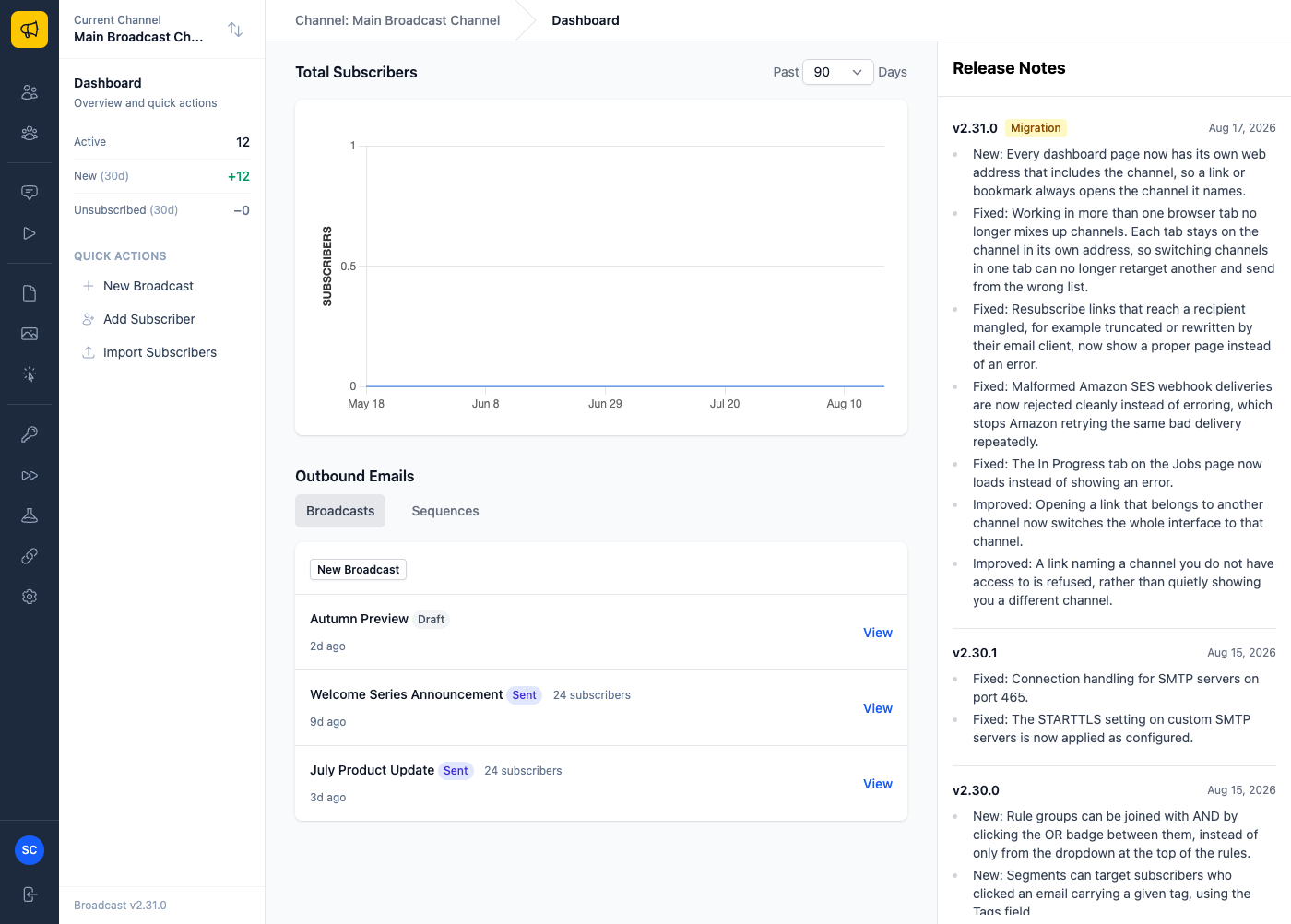Click the Release Notes heading
The width and height of the screenshot is (1291, 924).
point(1009,68)
